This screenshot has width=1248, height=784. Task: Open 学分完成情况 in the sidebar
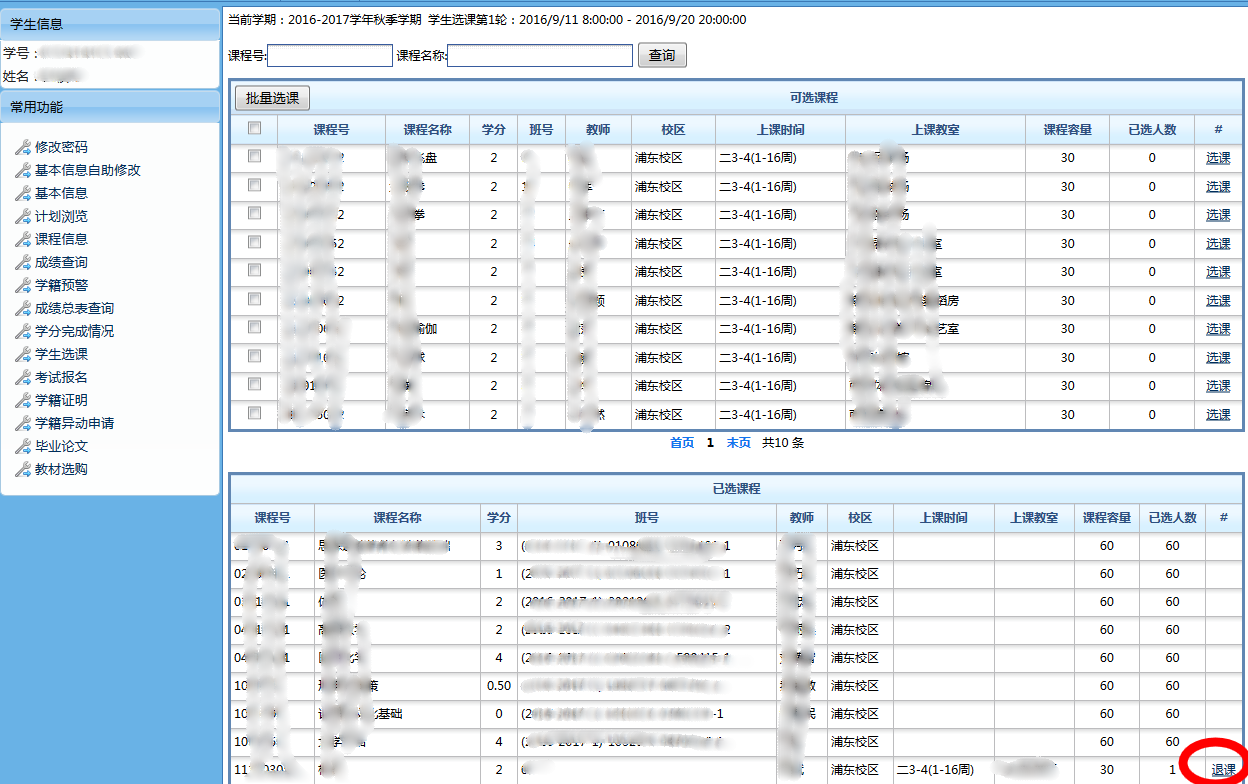pos(74,331)
